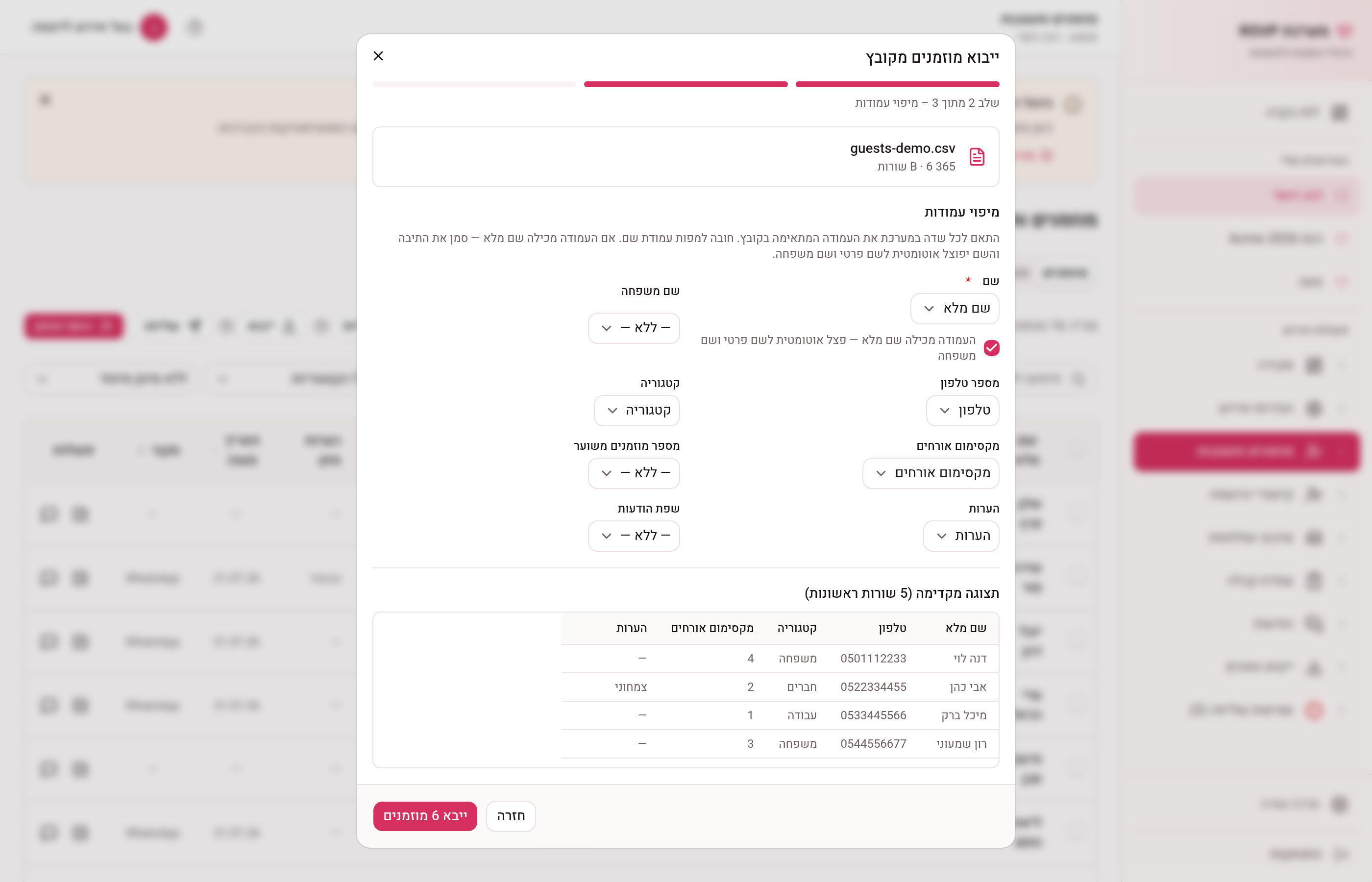Open the קטגוריה mapping dropdown

click(637, 410)
